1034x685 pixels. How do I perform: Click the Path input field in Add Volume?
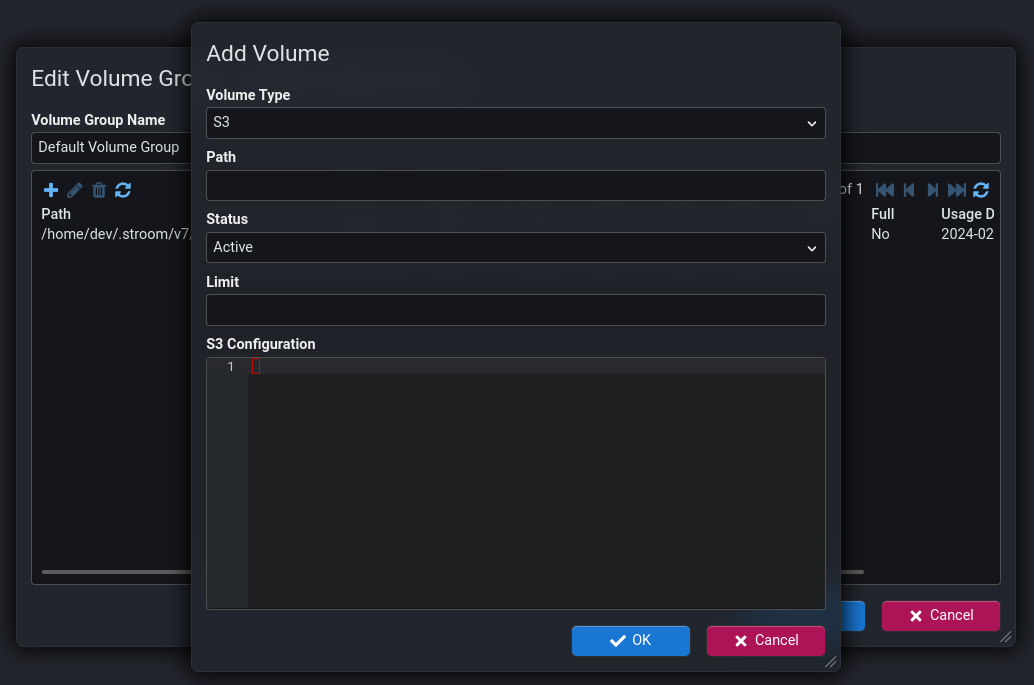coord(515,186)
